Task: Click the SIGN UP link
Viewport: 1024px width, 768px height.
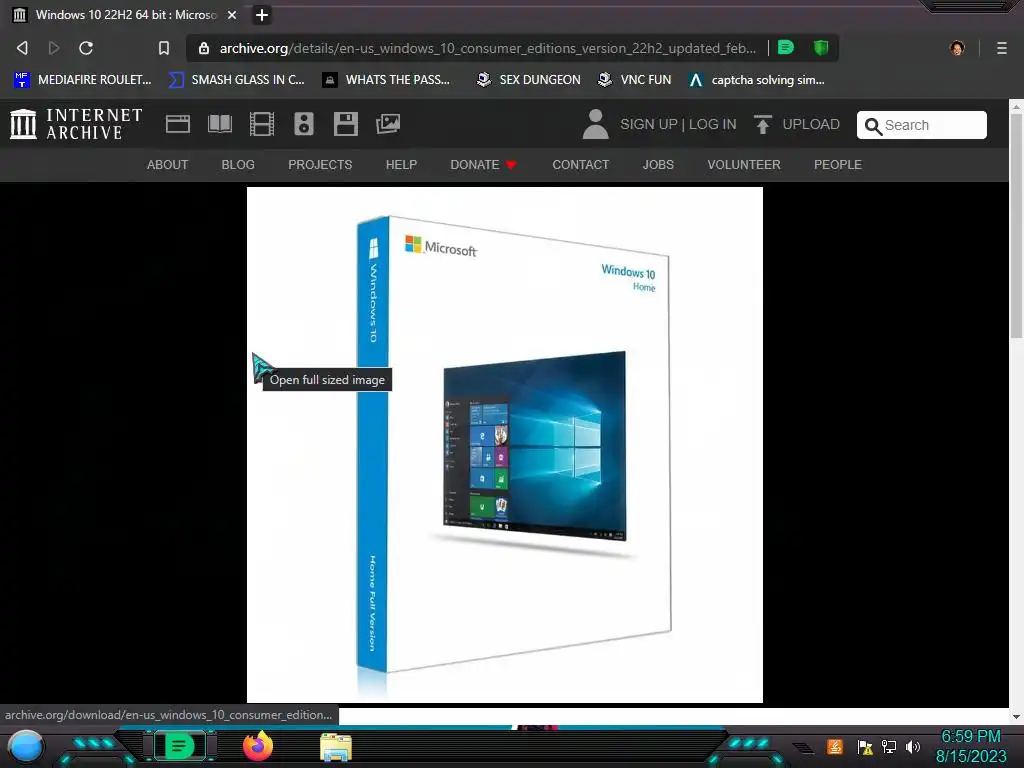Action: tap(648, 124)
